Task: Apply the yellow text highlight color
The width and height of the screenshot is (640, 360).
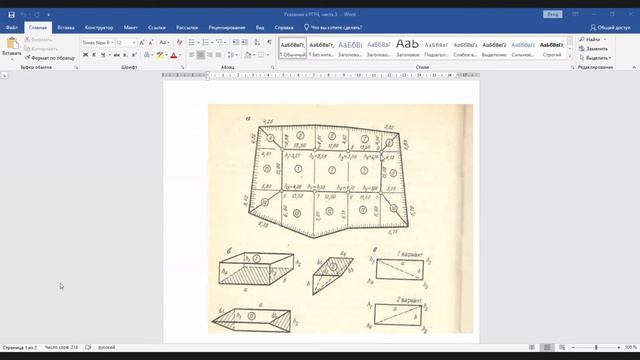Action: [x=160, y=55]
